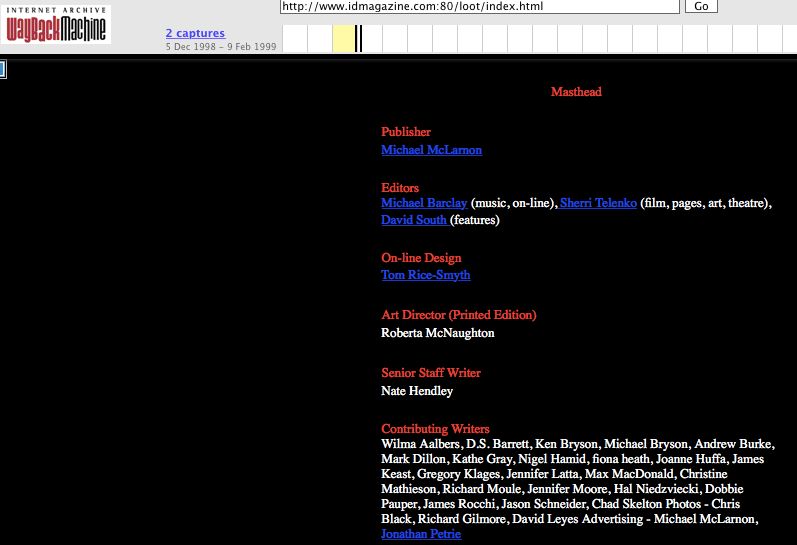Open Tom Rice-Smyth on-line design link
This screenshot has height=545, width=797.
click(x=425, y=275)
